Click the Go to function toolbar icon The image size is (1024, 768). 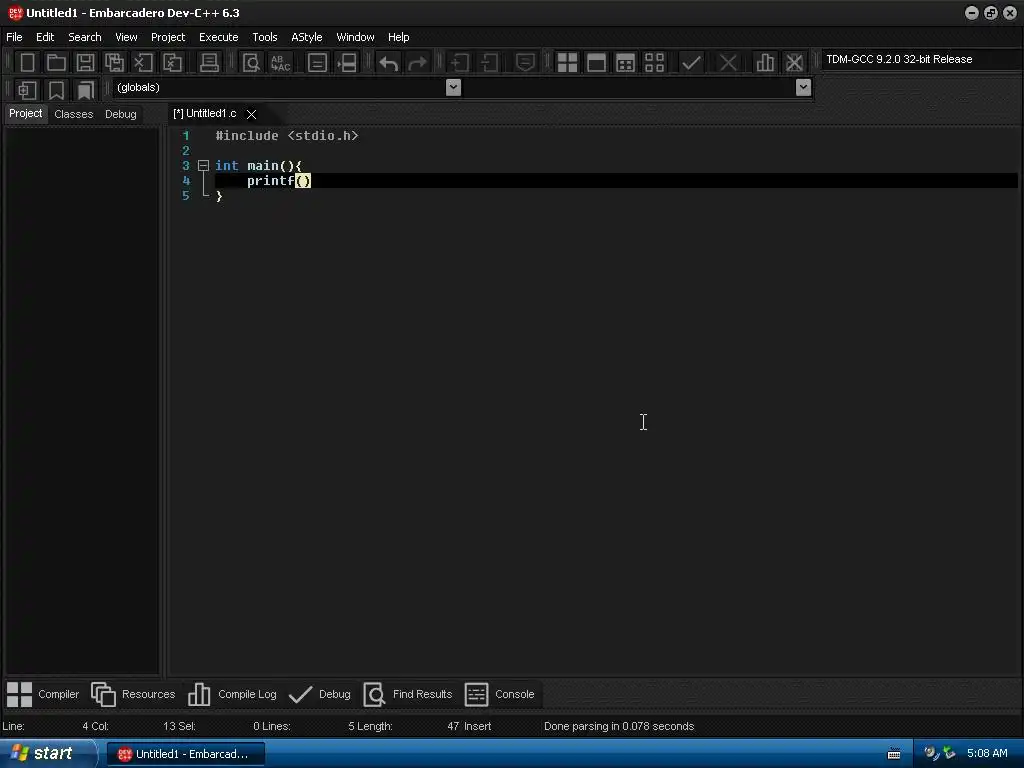[317, 63]
